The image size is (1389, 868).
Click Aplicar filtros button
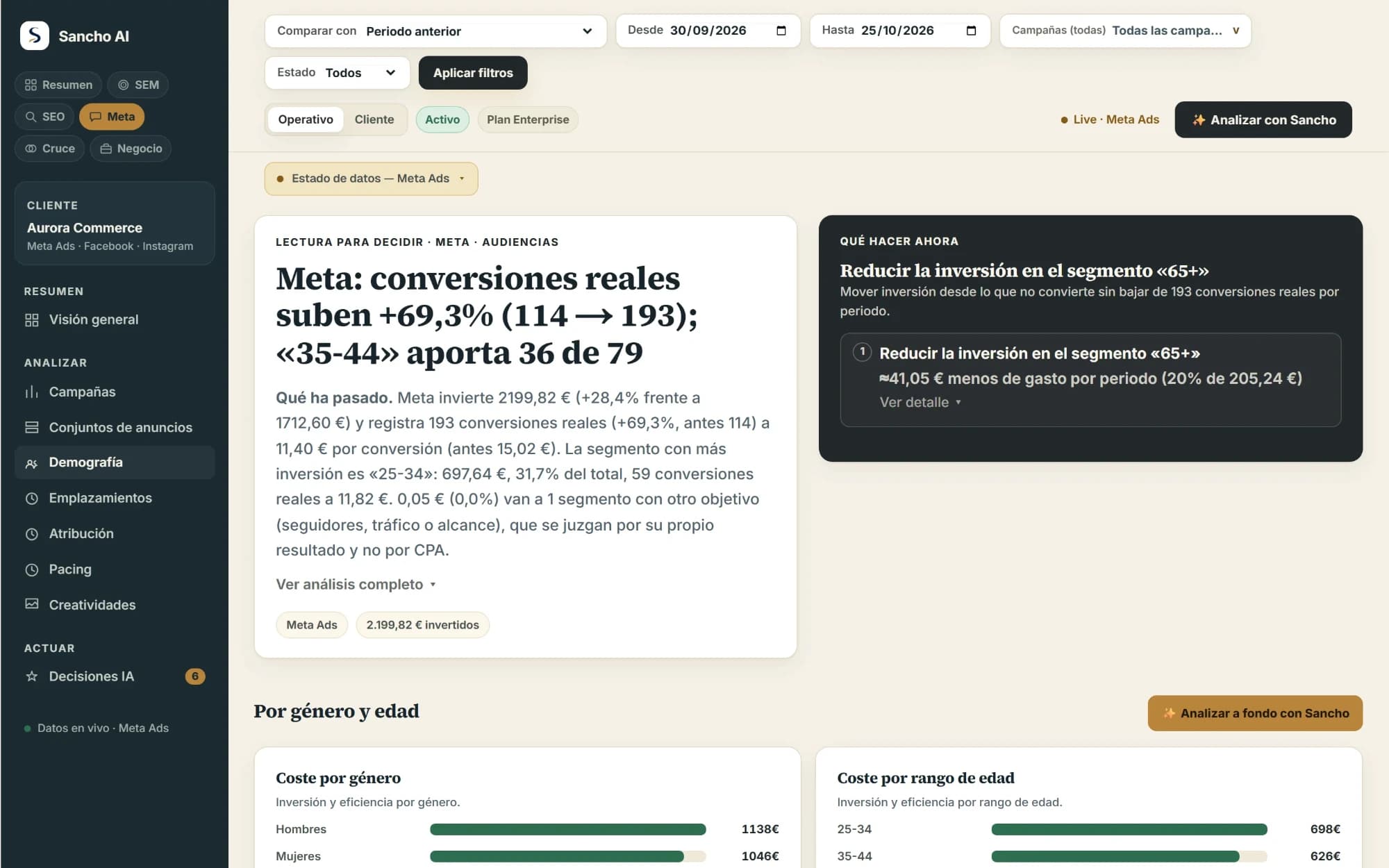pos(473,73)
